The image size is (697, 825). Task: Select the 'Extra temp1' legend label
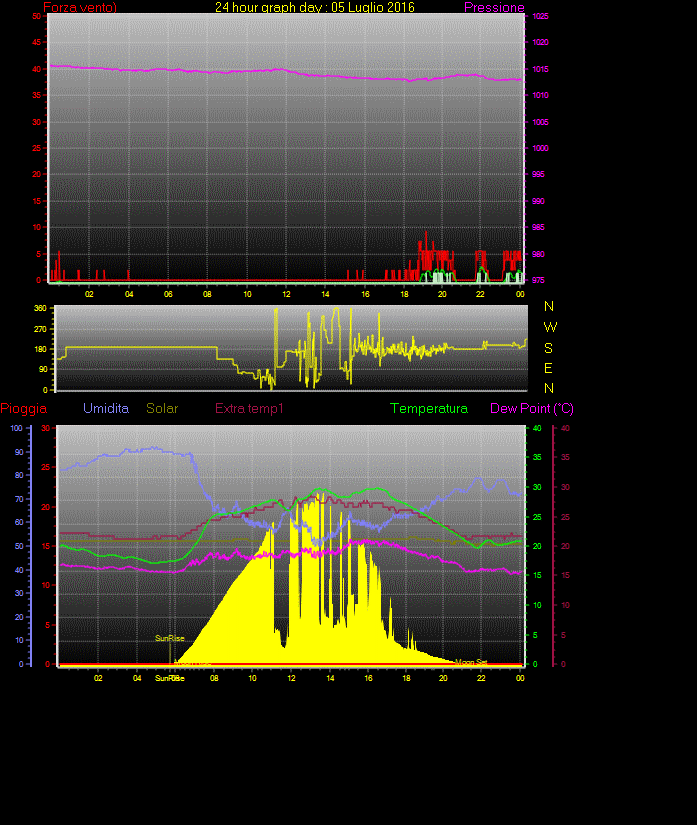pyautogui.click(x=249, y=408)
